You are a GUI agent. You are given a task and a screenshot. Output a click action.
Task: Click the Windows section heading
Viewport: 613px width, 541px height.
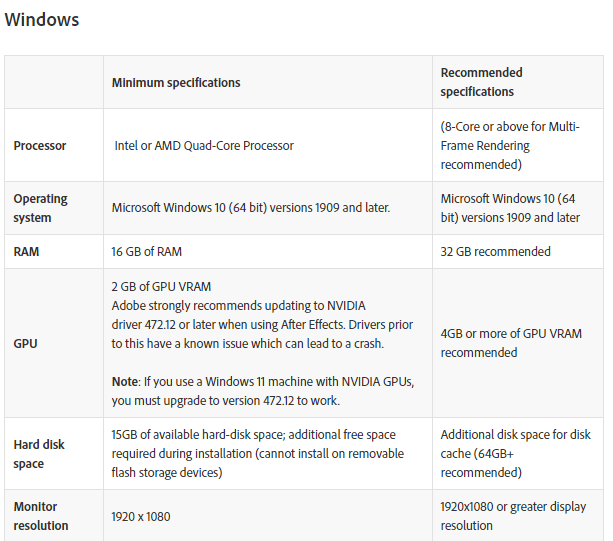42,20
